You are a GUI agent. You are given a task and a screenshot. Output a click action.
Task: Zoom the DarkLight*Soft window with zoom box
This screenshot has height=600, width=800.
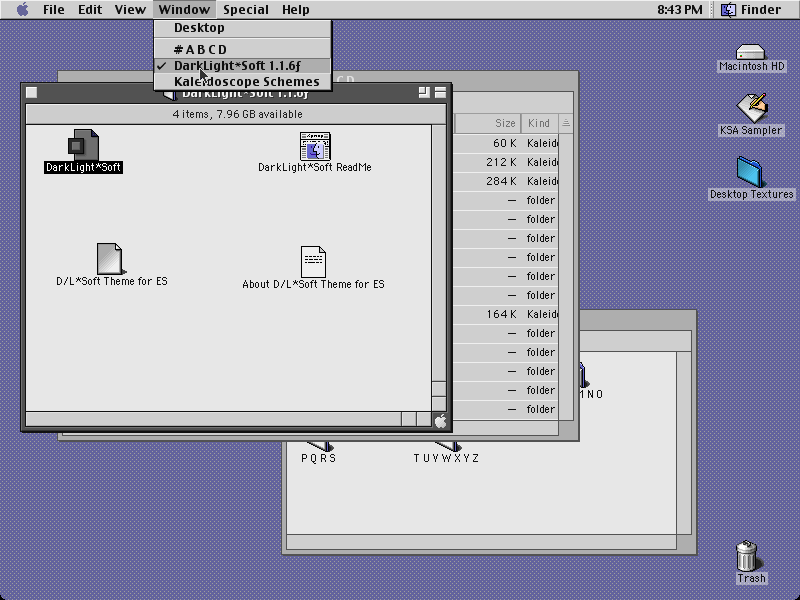tap(424, 92)
